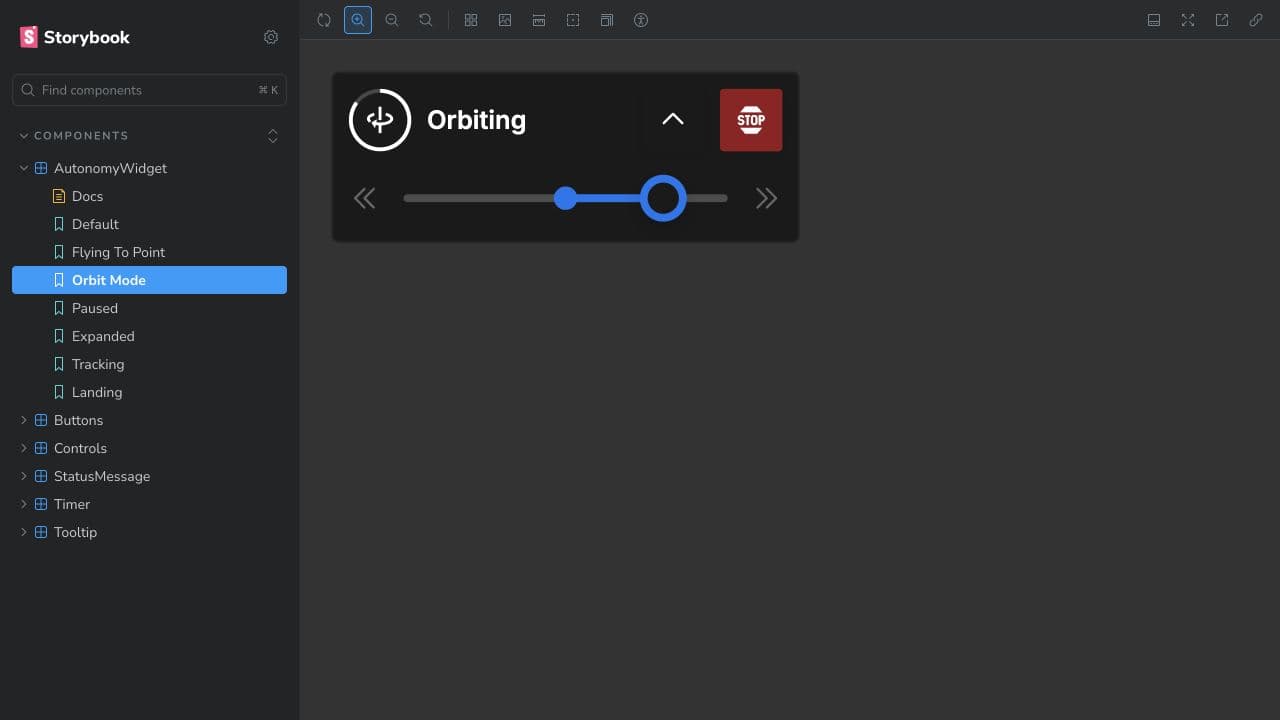This screenshot has width=1280, height=720.
Task: Click the red STOP button
Action: [751, 120]
